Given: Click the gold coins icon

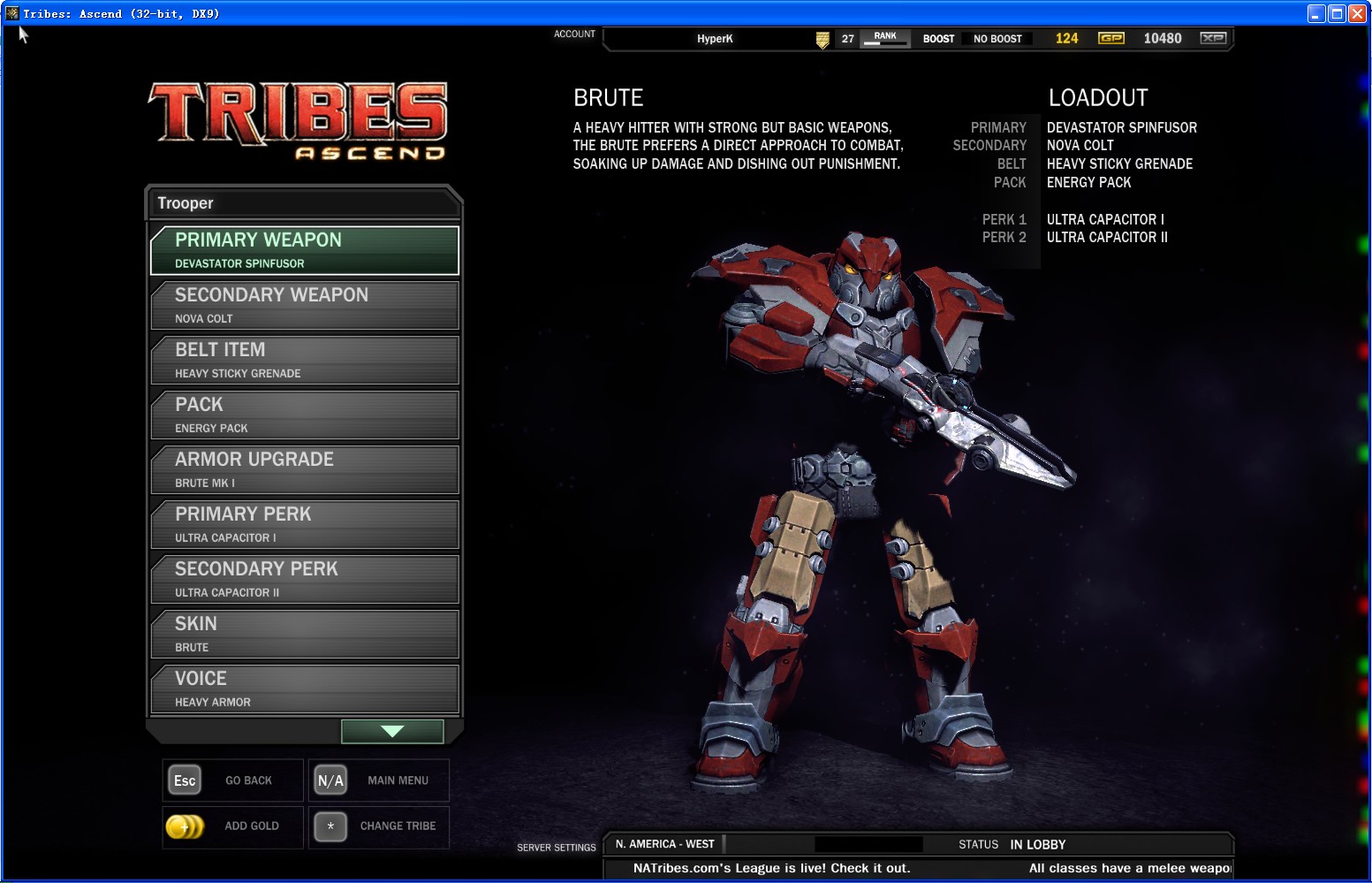Looking at the screenshot, I should [185, 826].
